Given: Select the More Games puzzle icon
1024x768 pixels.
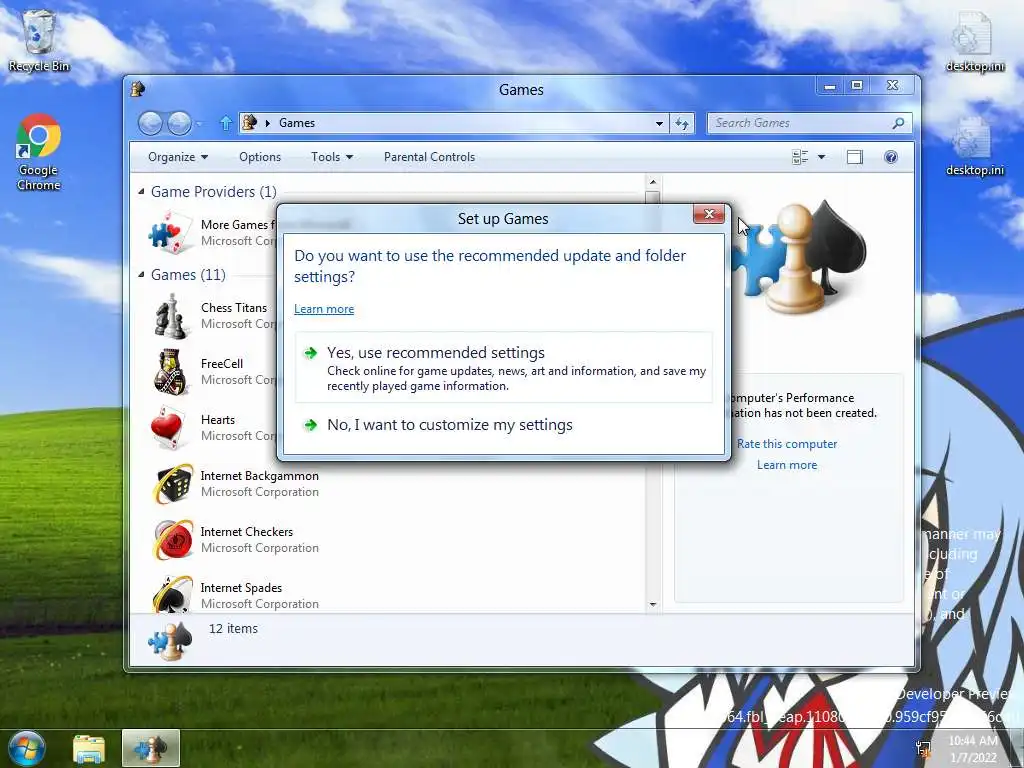Looking at the screenshot, I should tap(170, 232).
